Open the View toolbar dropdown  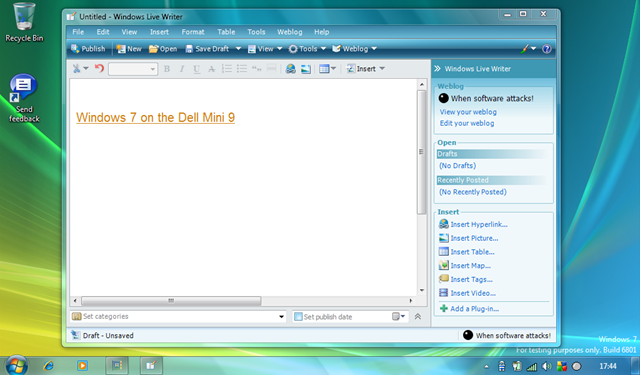265,49
